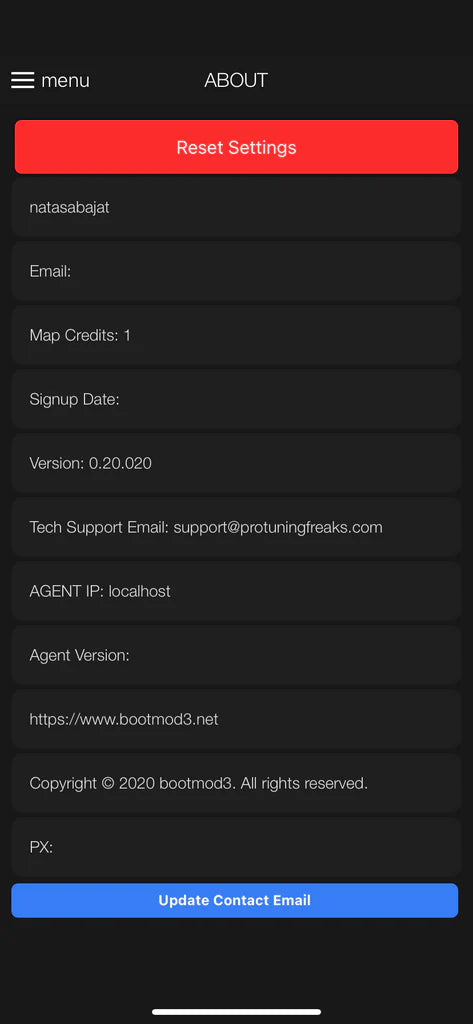
Task: Tap the blue Update Contact Email button
Action: [235, 901]
